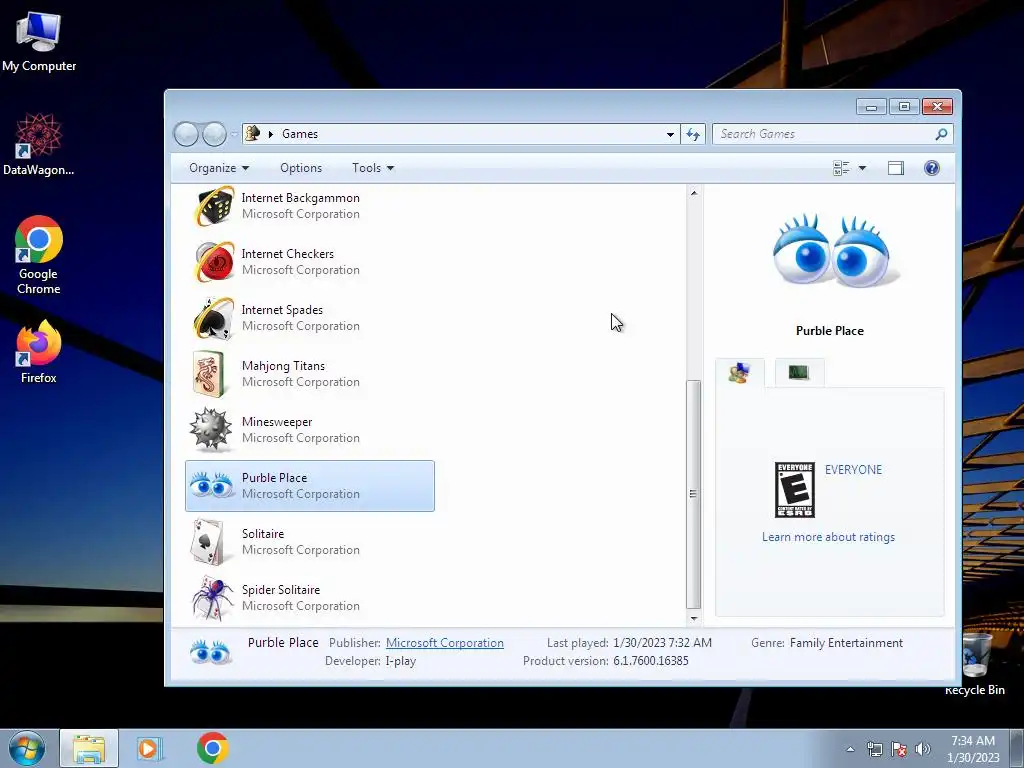Click the network tray icon
Screen dimensions: 1024x768
[874, 749]
